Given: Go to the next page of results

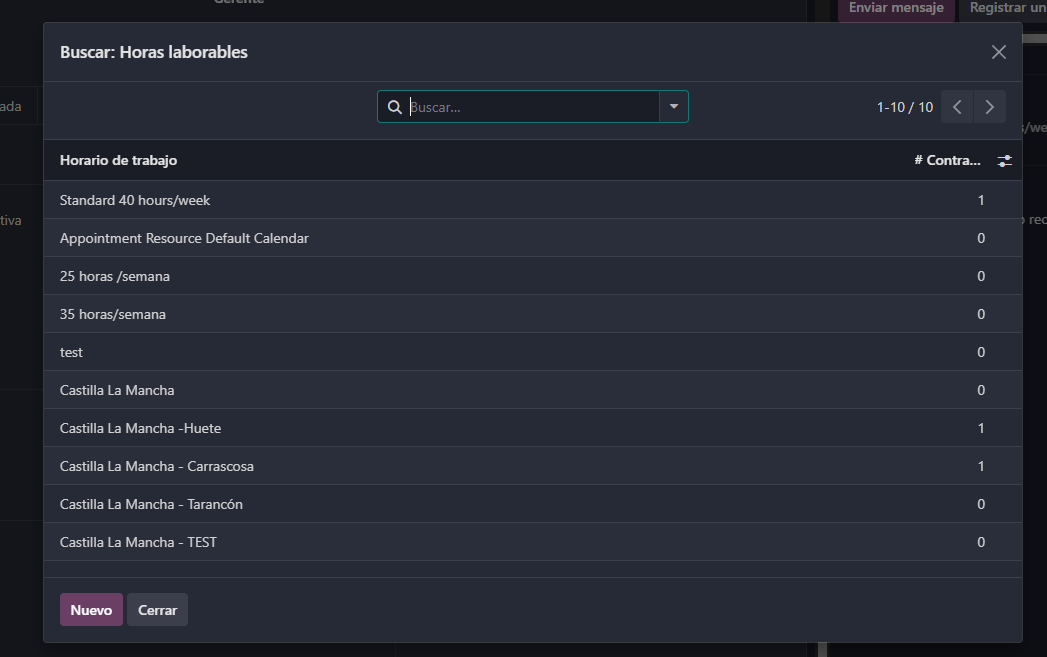Looking at the screenshot, I should (x=990, y=107).
